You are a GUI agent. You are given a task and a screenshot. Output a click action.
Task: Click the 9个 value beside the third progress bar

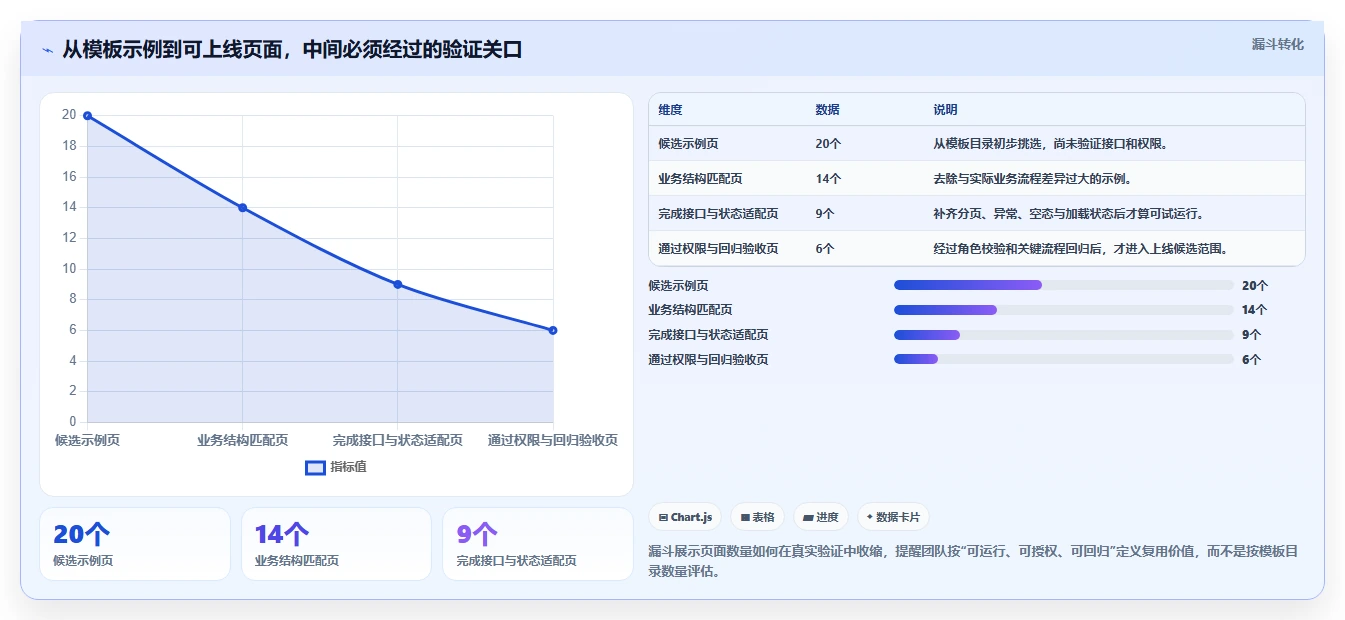[1252, 335]
